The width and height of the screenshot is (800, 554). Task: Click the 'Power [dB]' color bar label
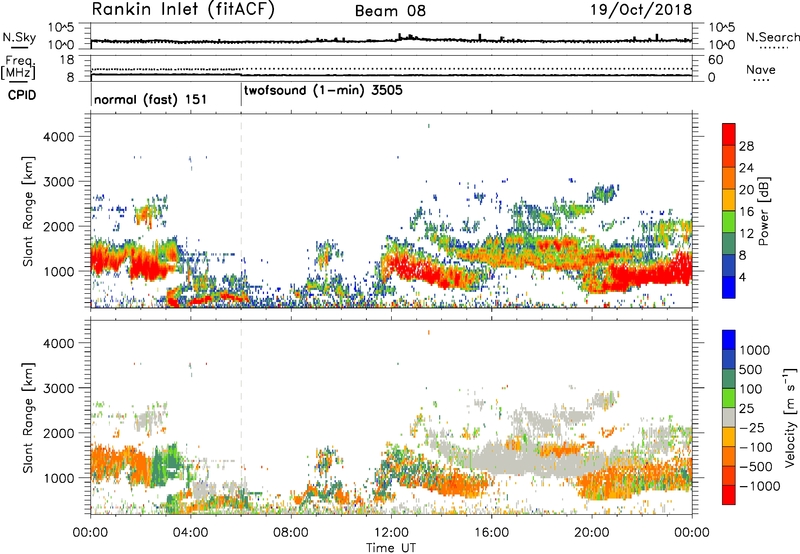click(x=763, y=211)
